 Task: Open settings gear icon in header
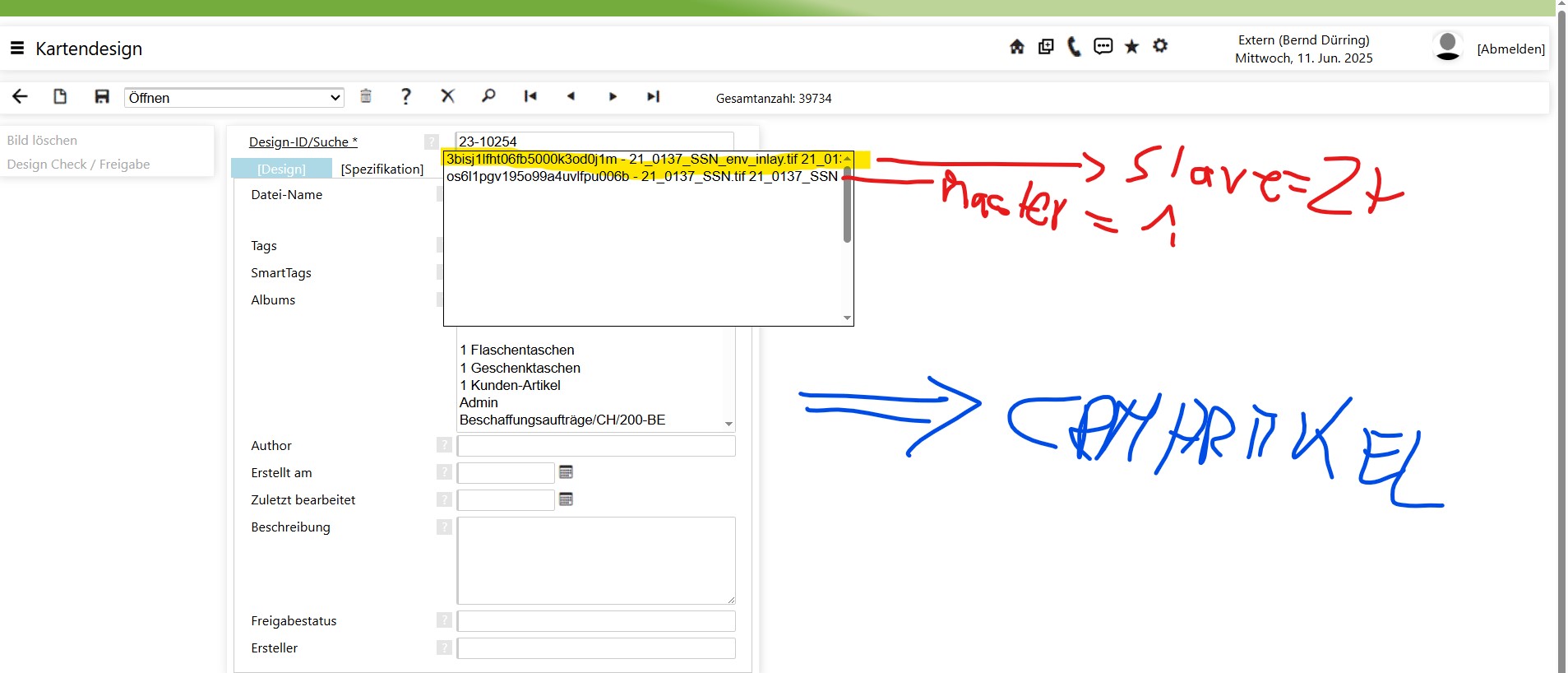[x=1160, y=46]
